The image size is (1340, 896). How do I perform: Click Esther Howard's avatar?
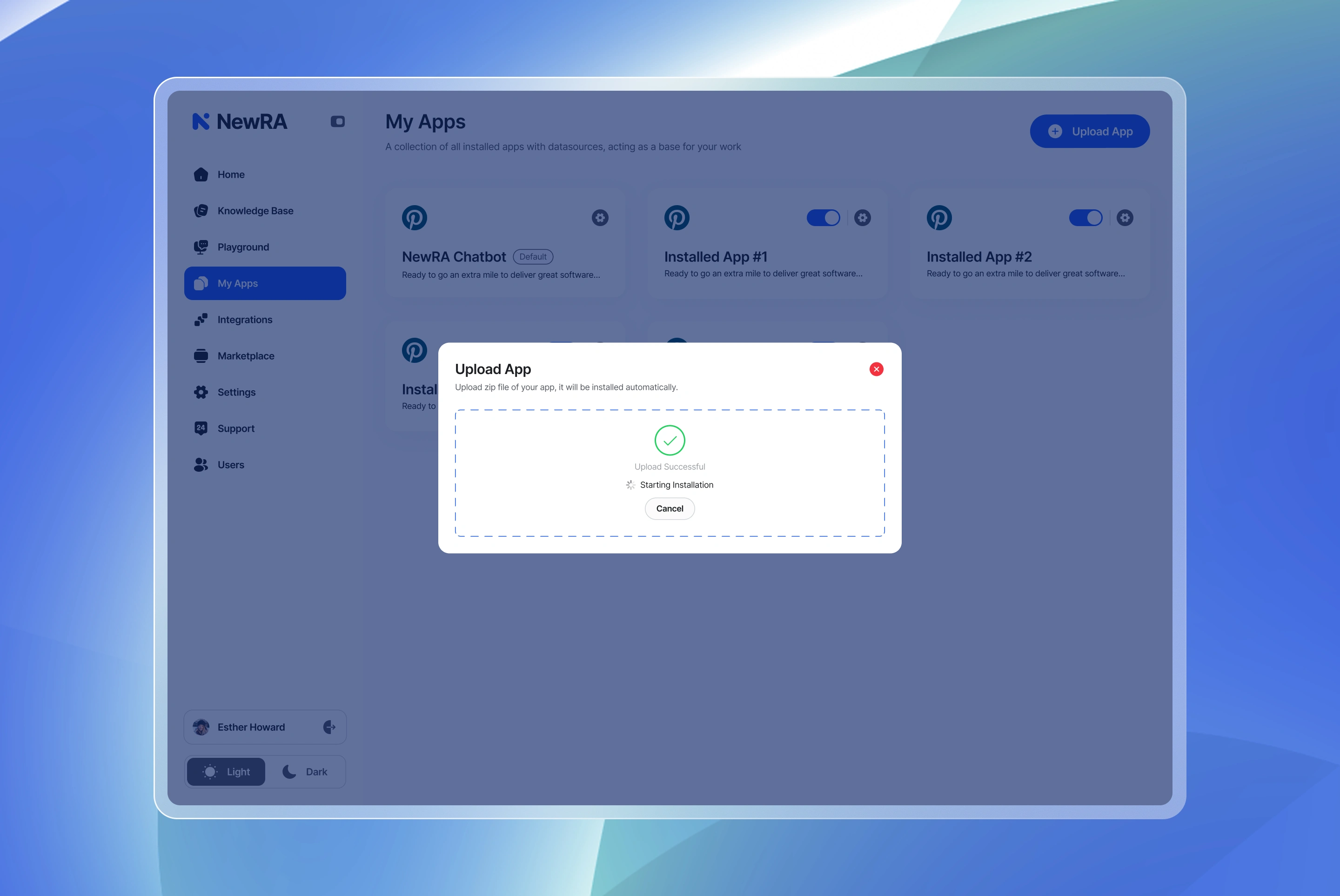201,727
